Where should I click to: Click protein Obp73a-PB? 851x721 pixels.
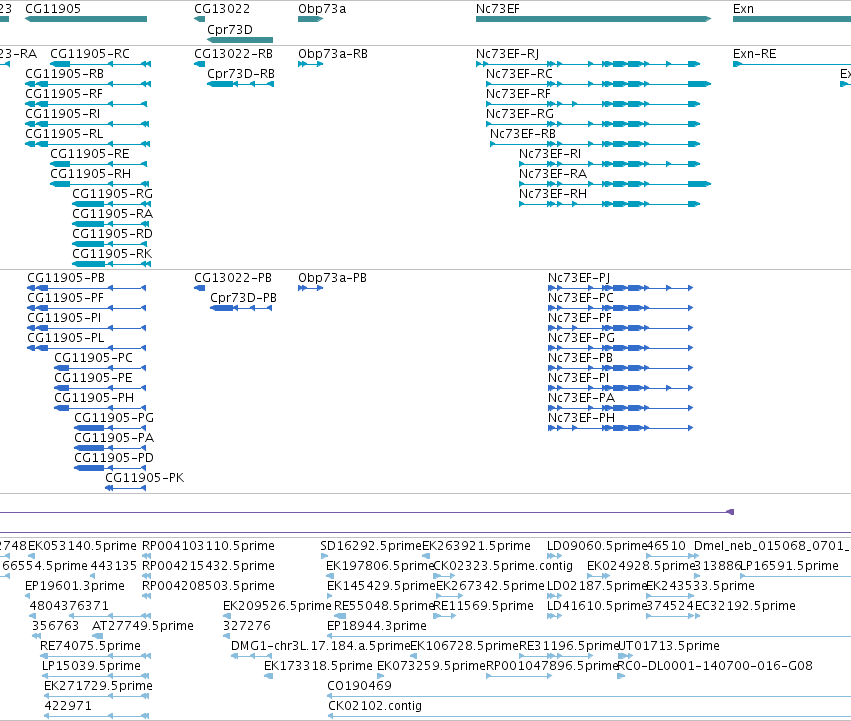point(332,278)
